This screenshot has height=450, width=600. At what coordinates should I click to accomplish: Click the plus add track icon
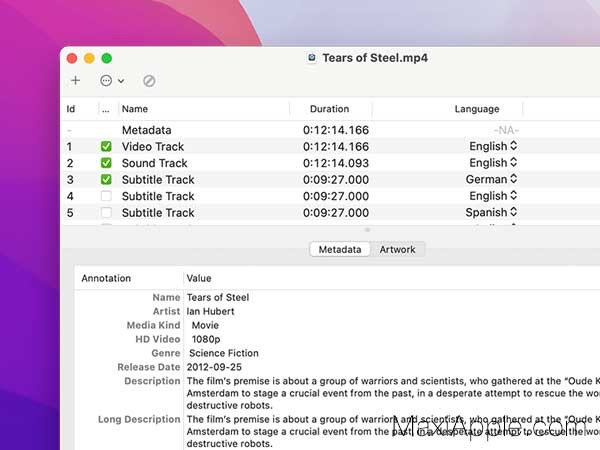[x=75, y=80]
